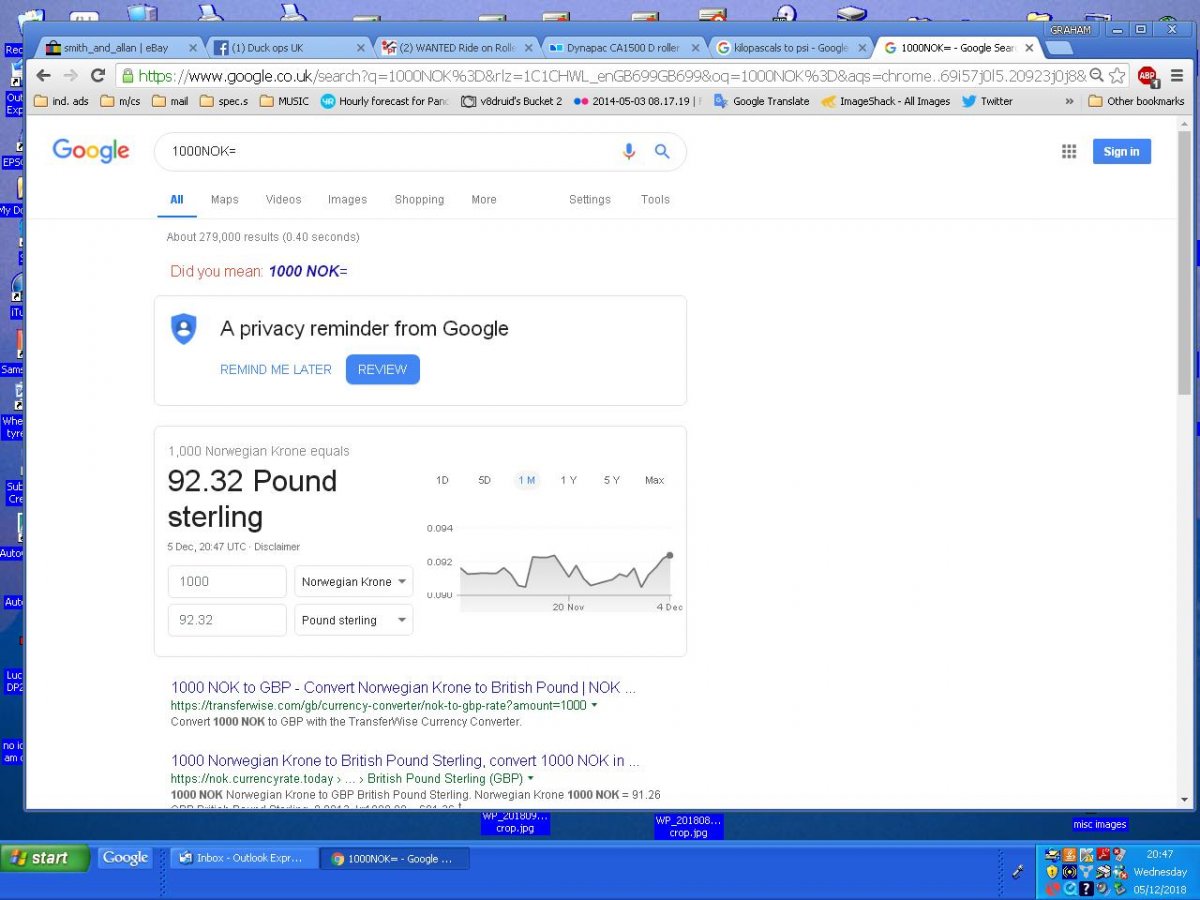Open the m/cs bookmarks folder
Image resolution: width=1200 pixels, height=900 pixels.
120,101
